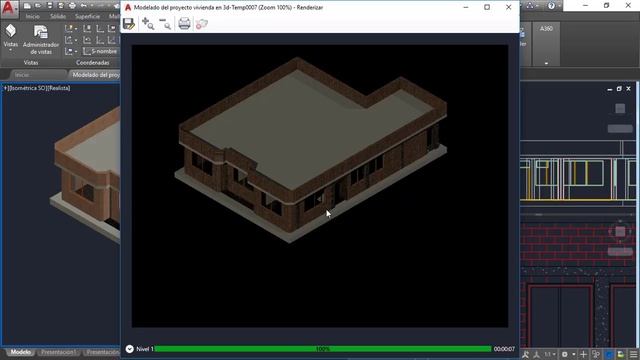Image resolution: width=640 pixels, height=360 pixels.
Task: Expand the Coordenadas panel title
Action: coord(93,63)
